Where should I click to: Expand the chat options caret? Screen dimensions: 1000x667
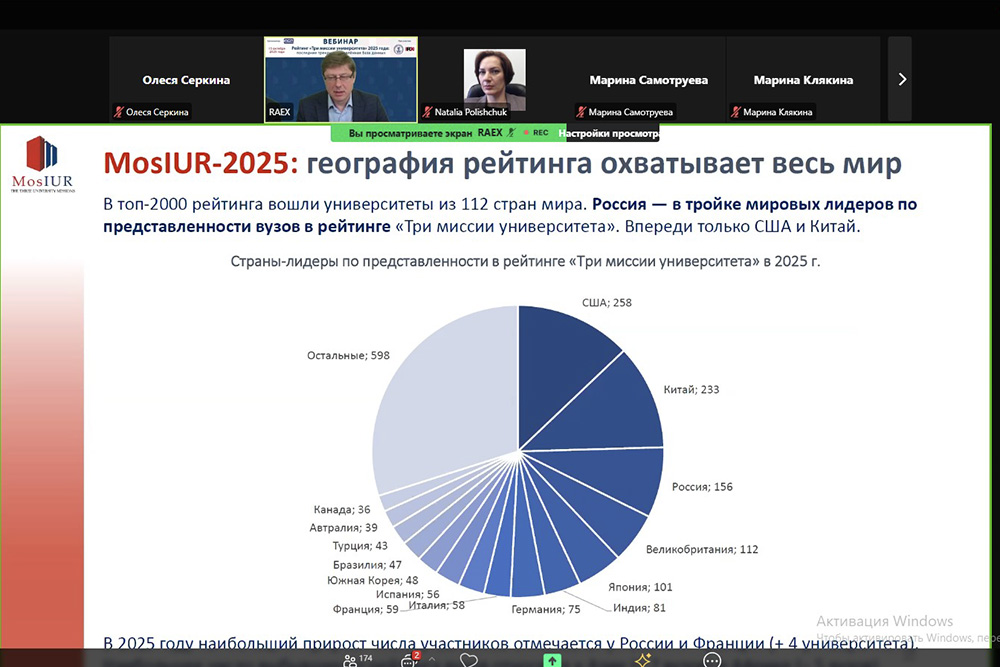pyautogui.click(x=432, y=660)
